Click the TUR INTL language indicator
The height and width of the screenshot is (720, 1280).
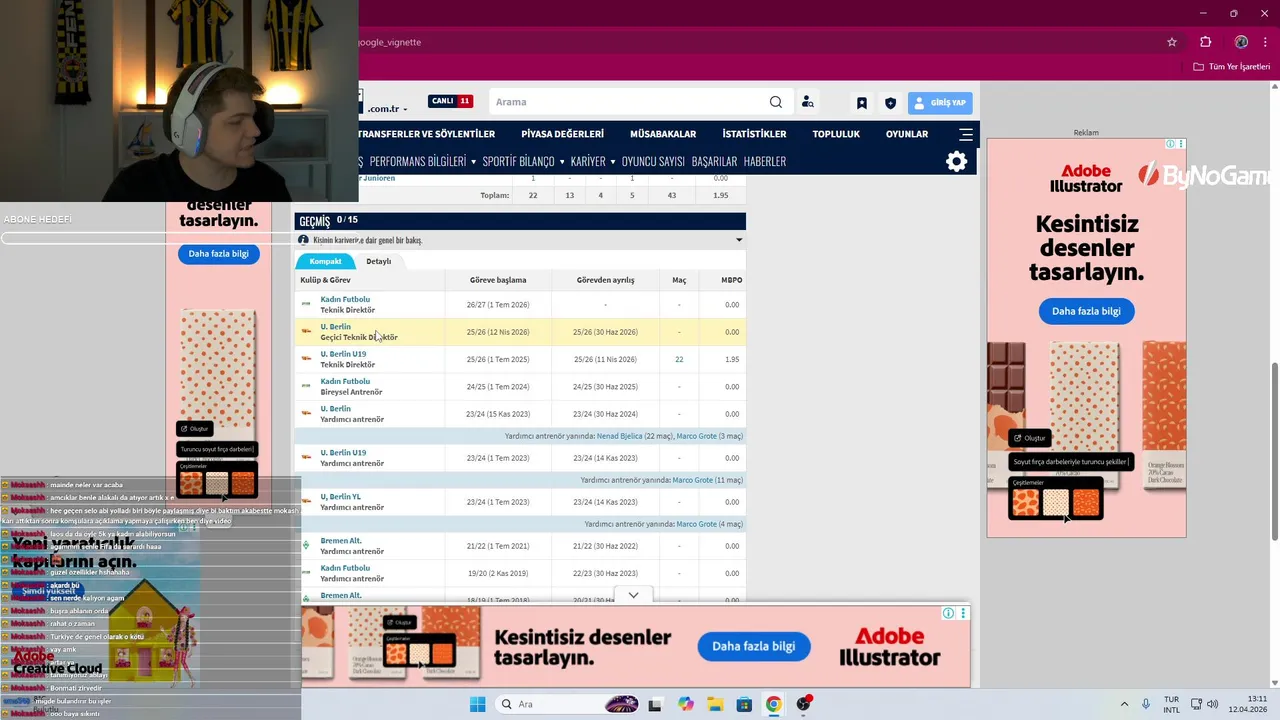(x=1171, y=704)
